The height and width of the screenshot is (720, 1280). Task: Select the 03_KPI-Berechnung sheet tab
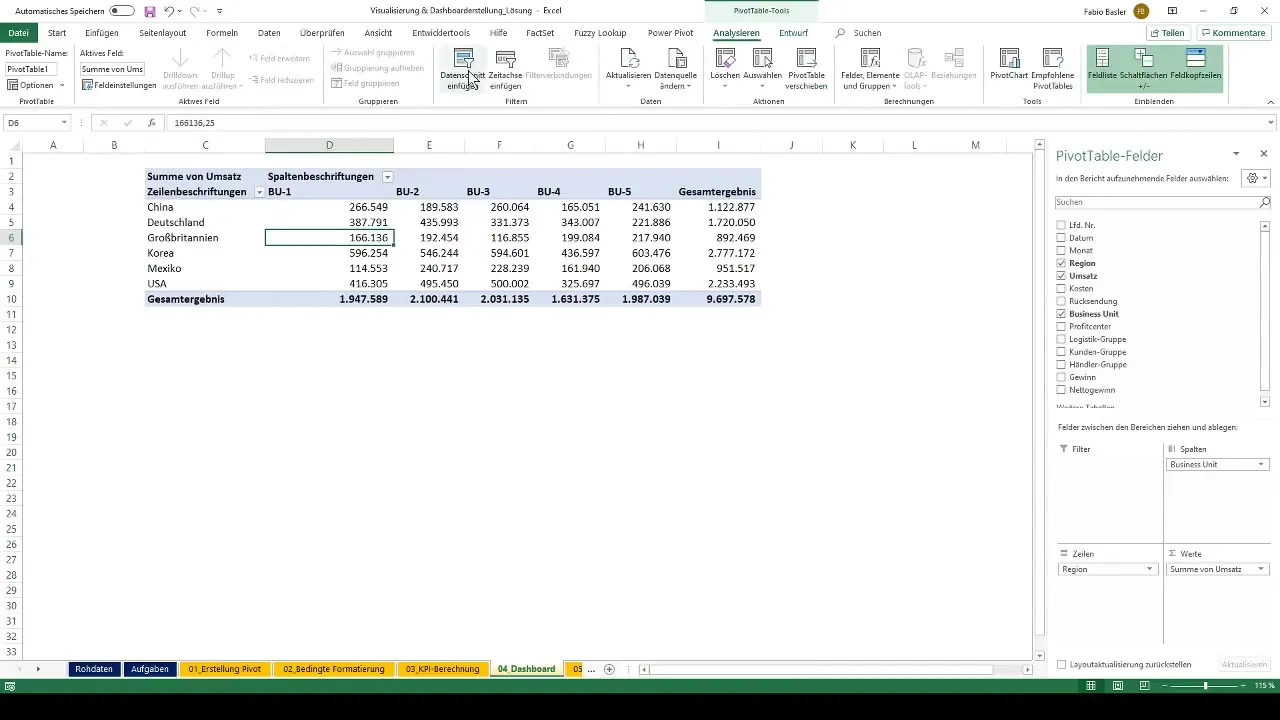pyautogui.click(x=443, y=669)
